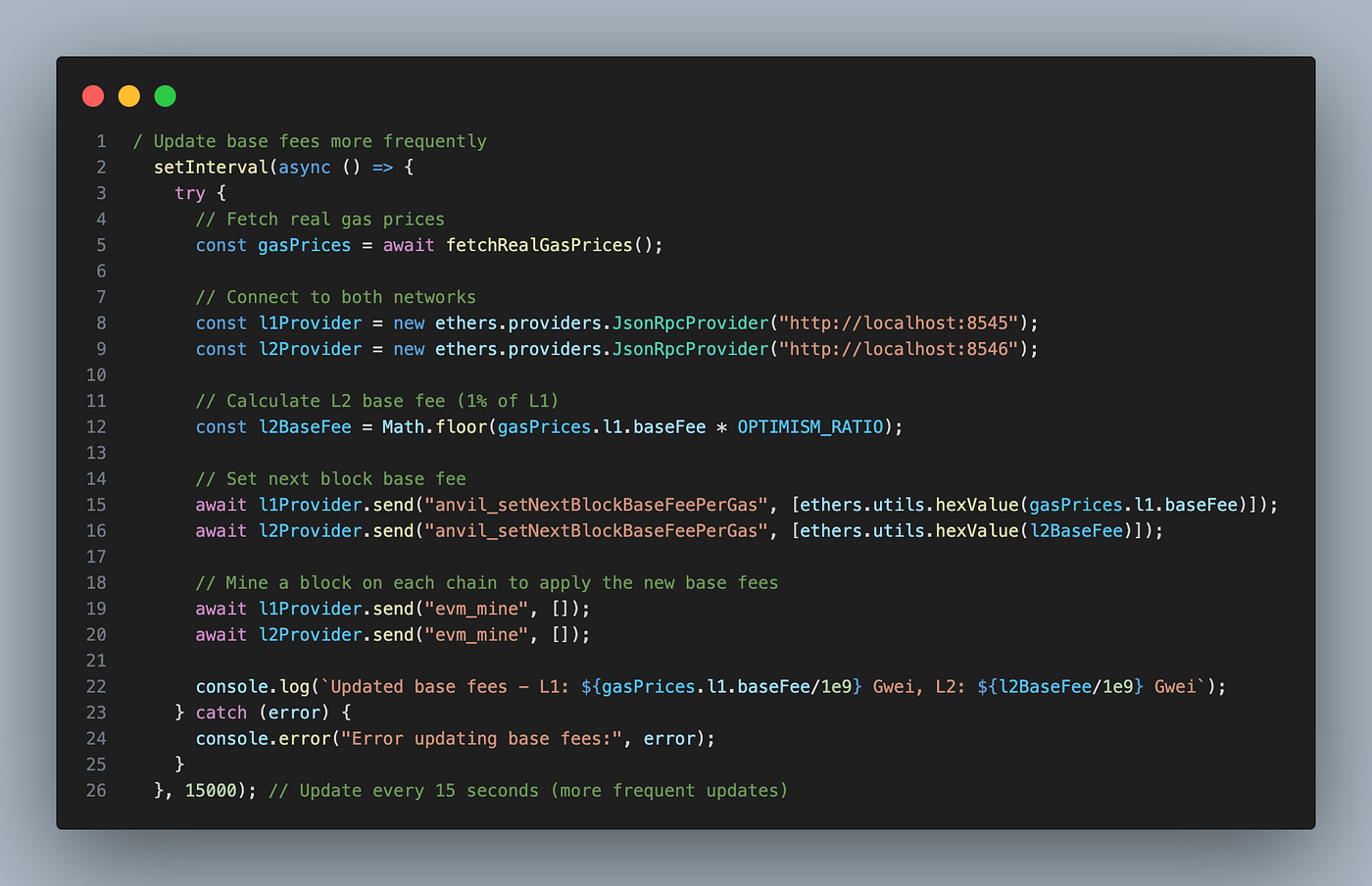The height and width of the screenshot is (886, 1372).
Task: Click the value '15000' on line 26
Action: pyautogui.click(x=211, y=791)
